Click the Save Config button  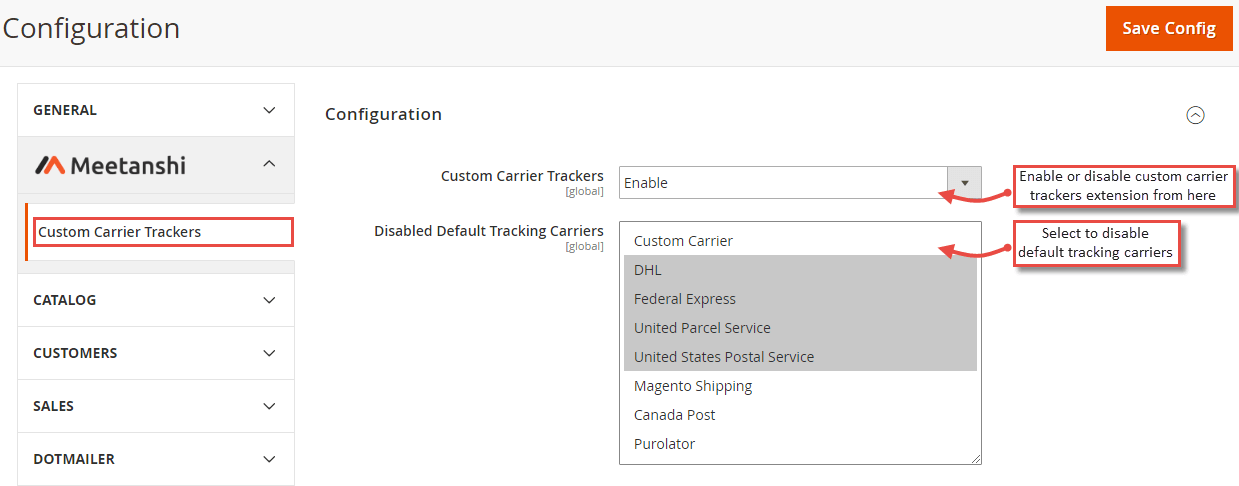pyautogui.click(x=1168, y=28)
